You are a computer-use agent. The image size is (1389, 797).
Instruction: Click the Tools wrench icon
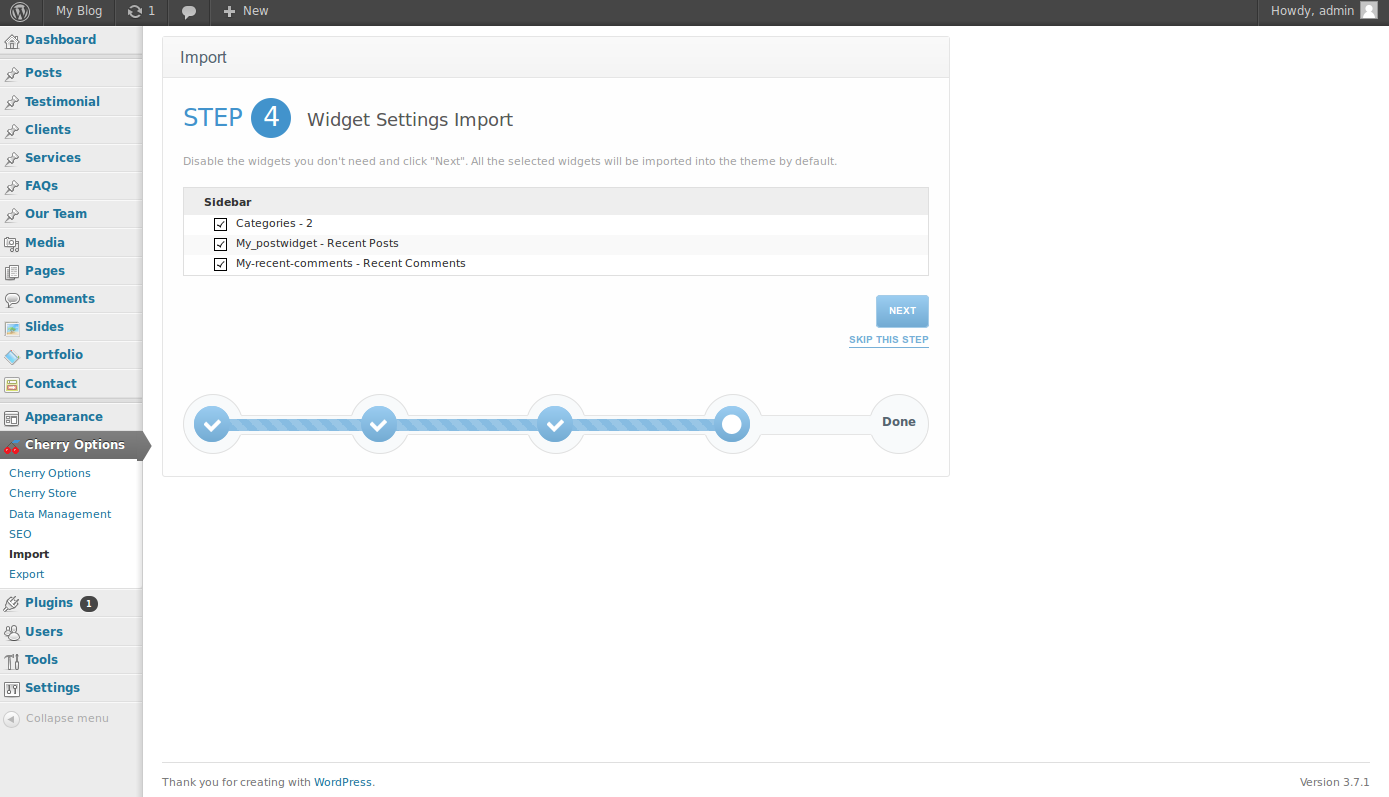[x=12, y=660]
